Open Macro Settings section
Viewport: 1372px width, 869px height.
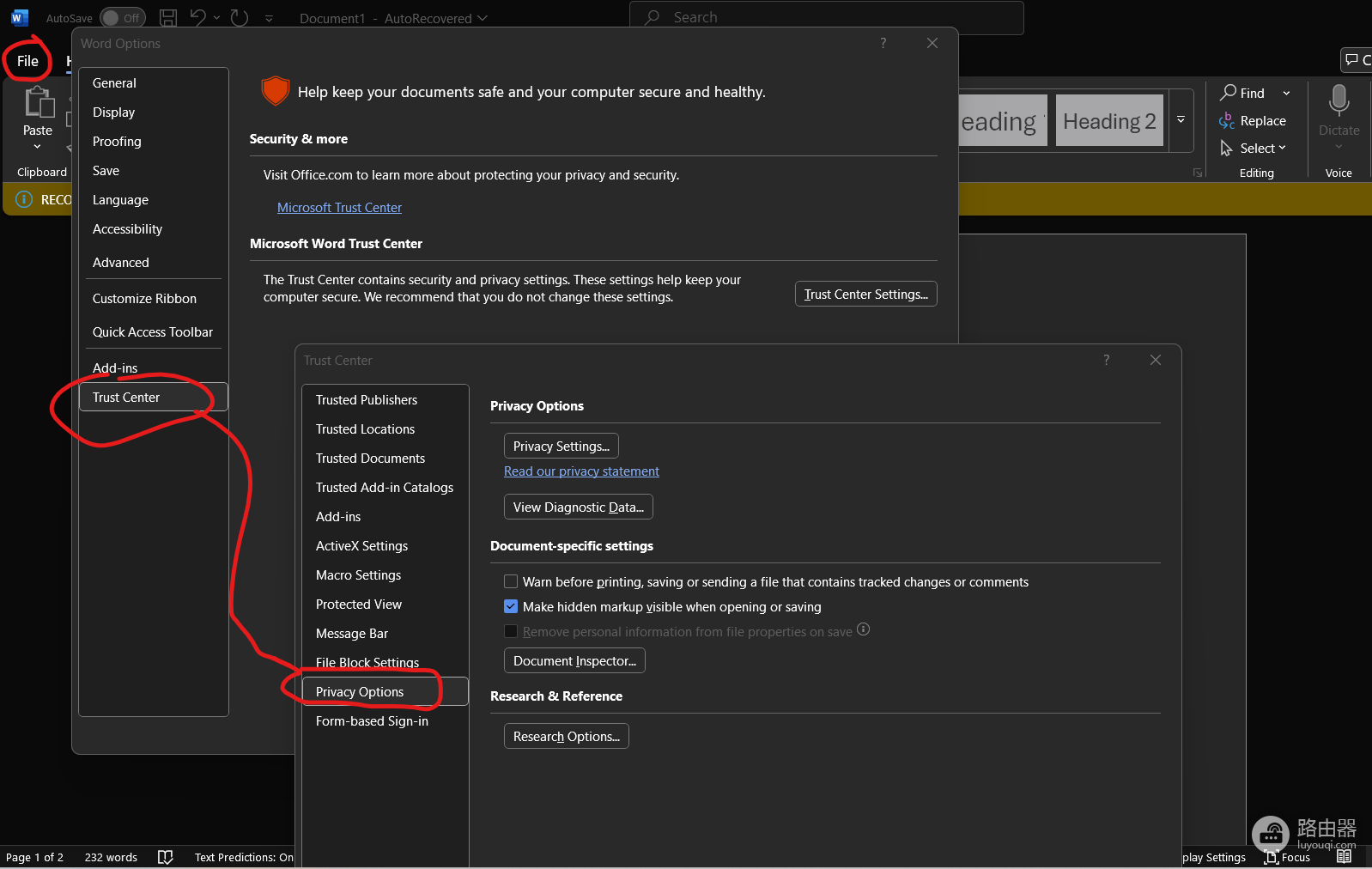(x=385, y=575)
